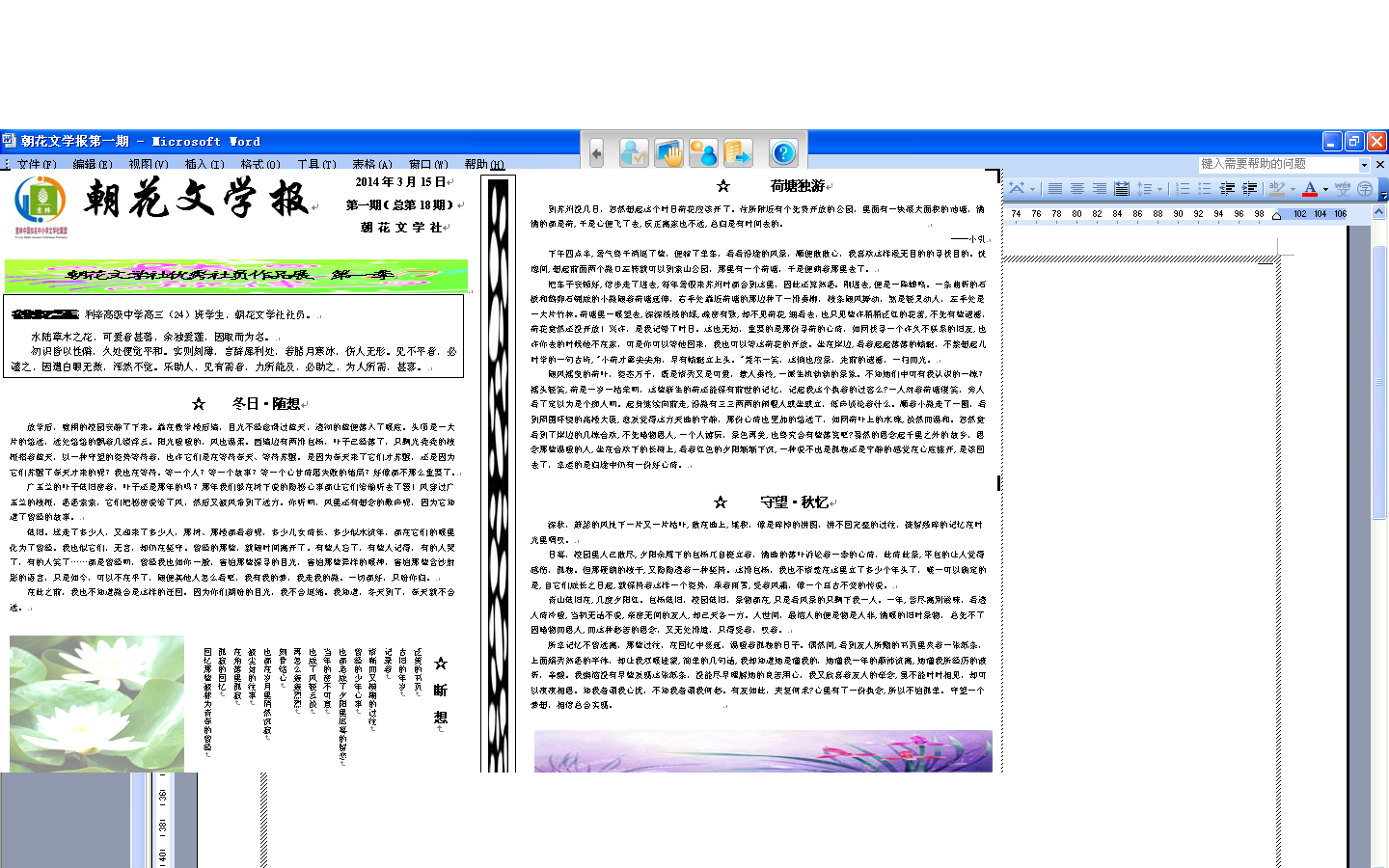Toggle numbered list formatting
The height and width of the screenshot is (868, 1389).
click(1183, 189)
